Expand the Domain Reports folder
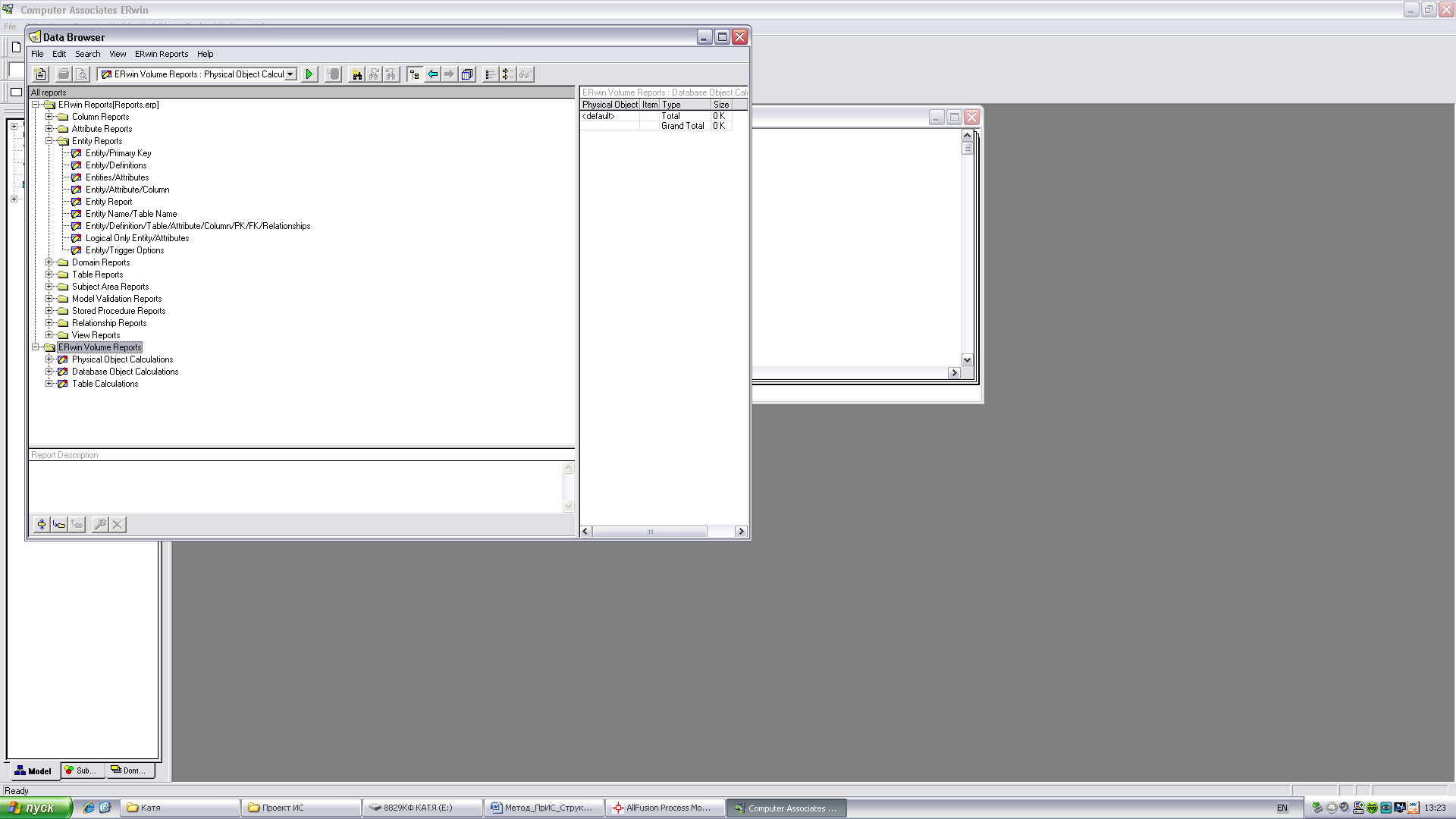Image resolution: width=1456 pixels, height=819 pixels. (x=49, y=262)
